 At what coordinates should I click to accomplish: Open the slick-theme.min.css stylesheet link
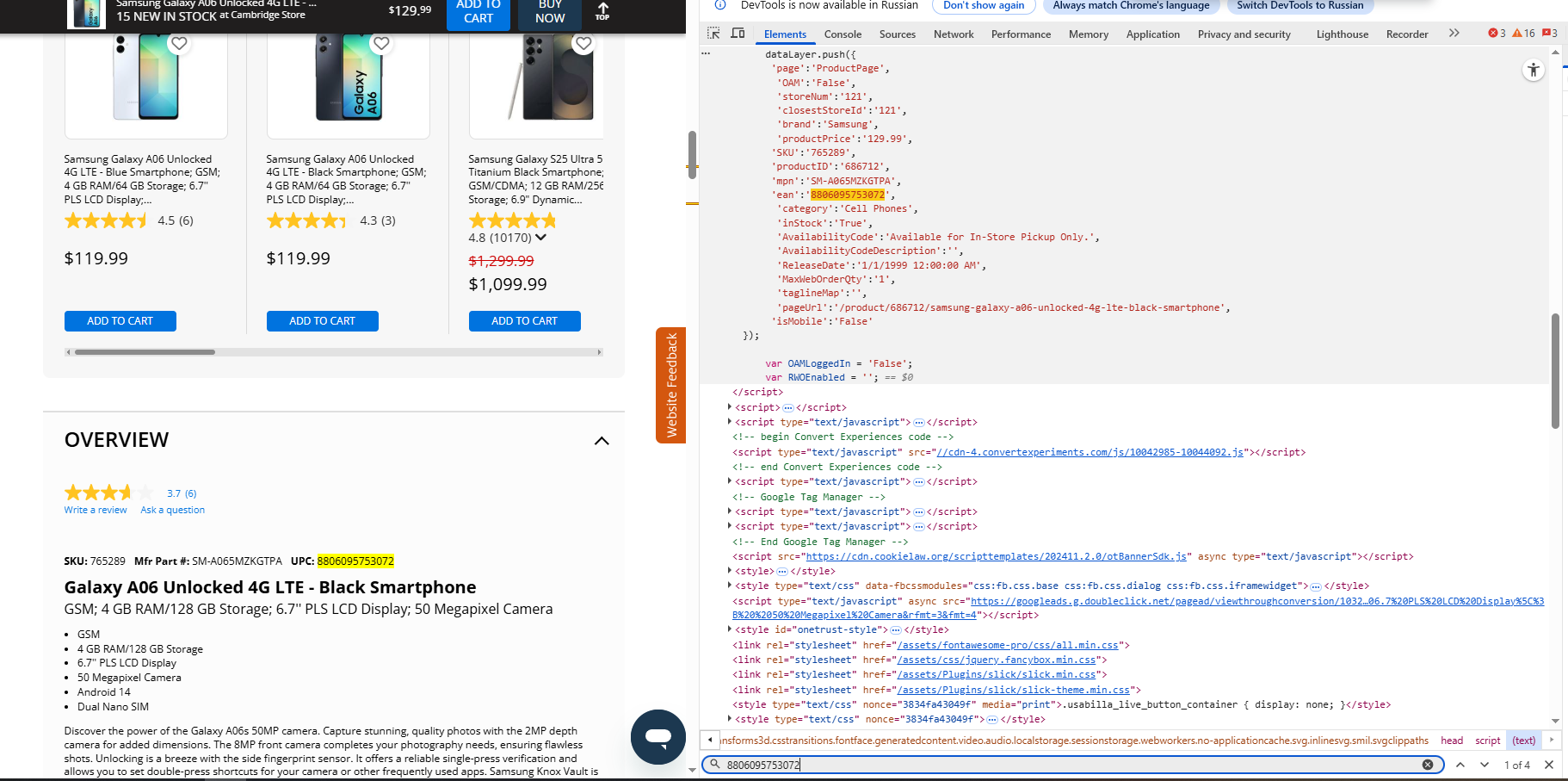[x=1015, y=690]
